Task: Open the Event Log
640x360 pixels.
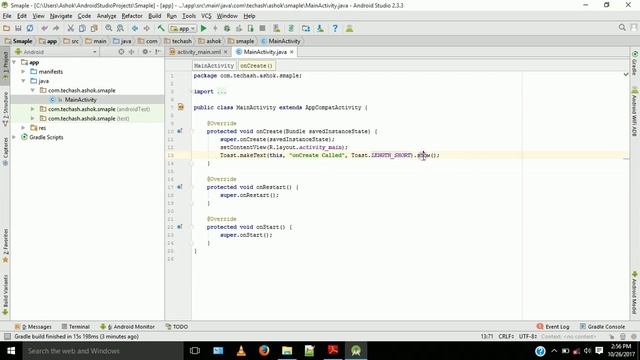Action: coord(553,327)
